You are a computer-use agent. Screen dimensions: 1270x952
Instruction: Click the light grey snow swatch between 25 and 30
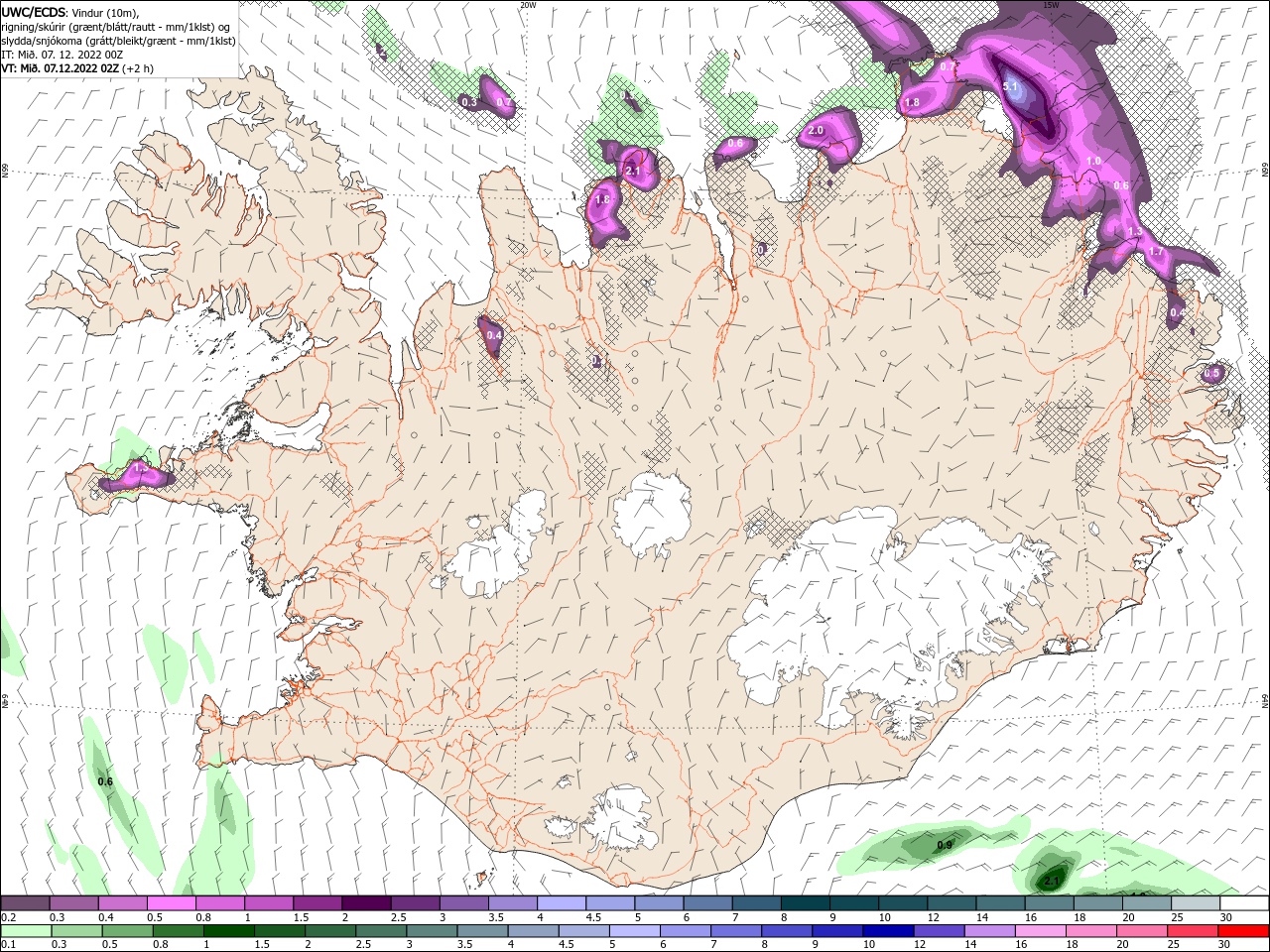1196,903
